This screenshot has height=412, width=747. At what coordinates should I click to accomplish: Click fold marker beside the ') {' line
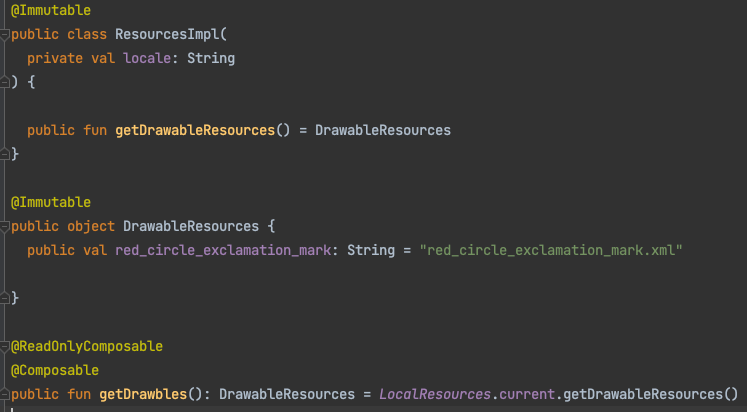5,82
